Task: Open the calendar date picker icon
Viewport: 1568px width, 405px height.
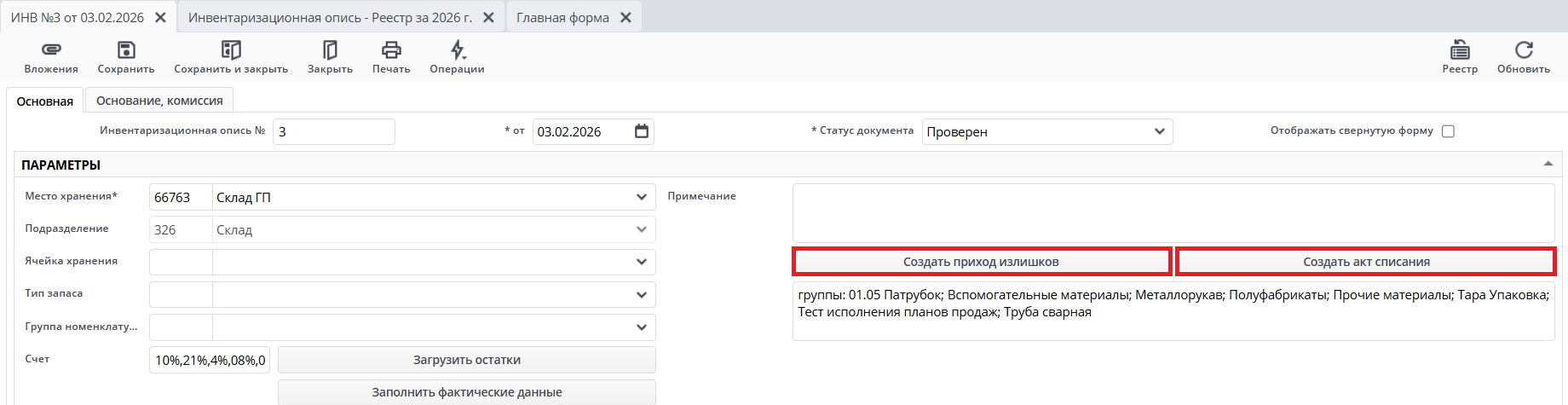Action: (642, 131)
